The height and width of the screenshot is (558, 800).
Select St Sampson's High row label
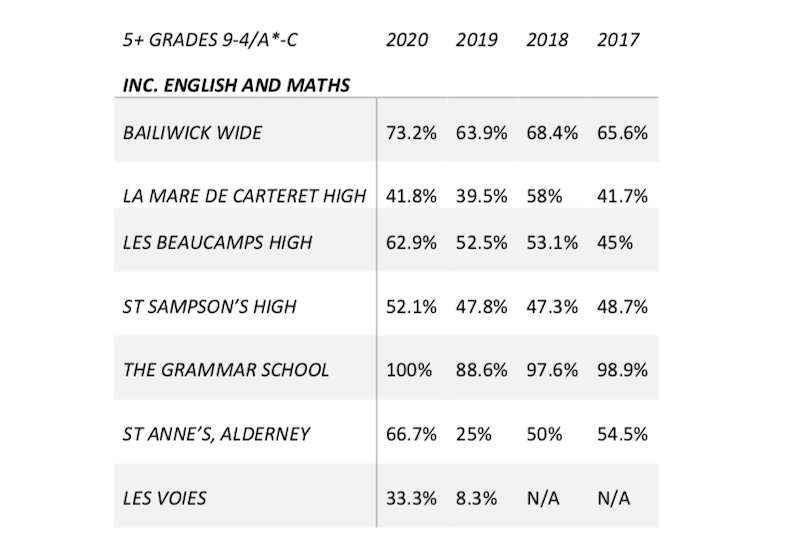(209, 307)
